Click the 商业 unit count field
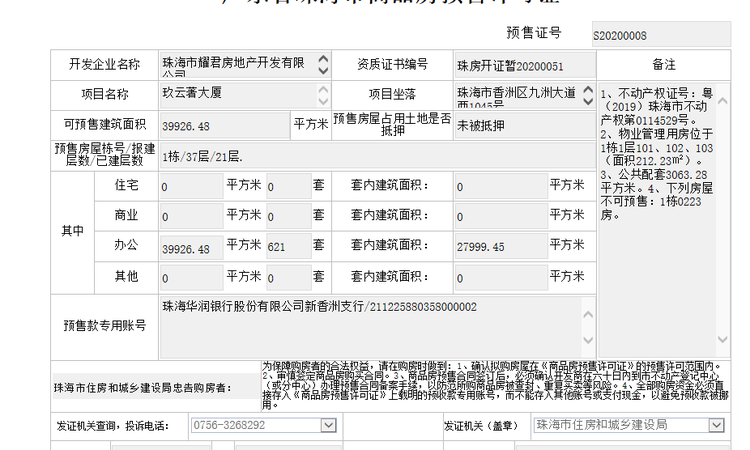This screenshot has width=750, height=450. (289, 216)
